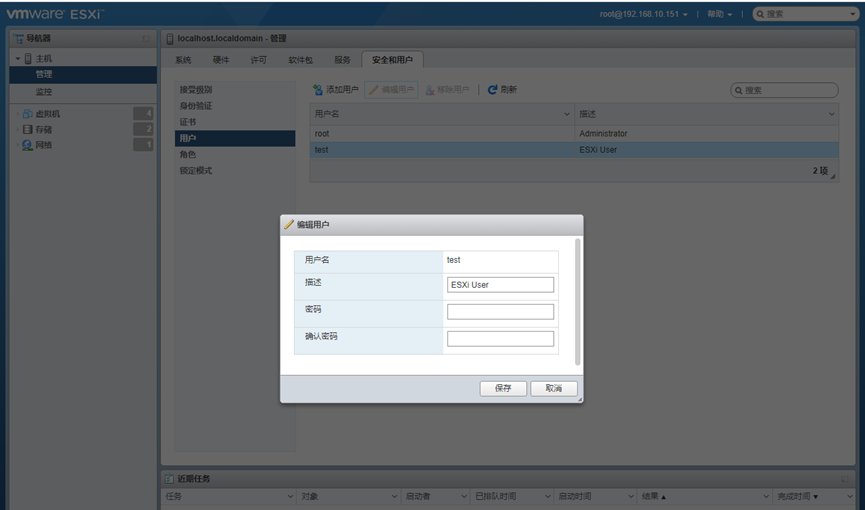Image resolution: width=865 pixels, height=510 pixels.
Task: Open the Queued time (已排队时间) column dropdown
Action: [x=547, y=496]
